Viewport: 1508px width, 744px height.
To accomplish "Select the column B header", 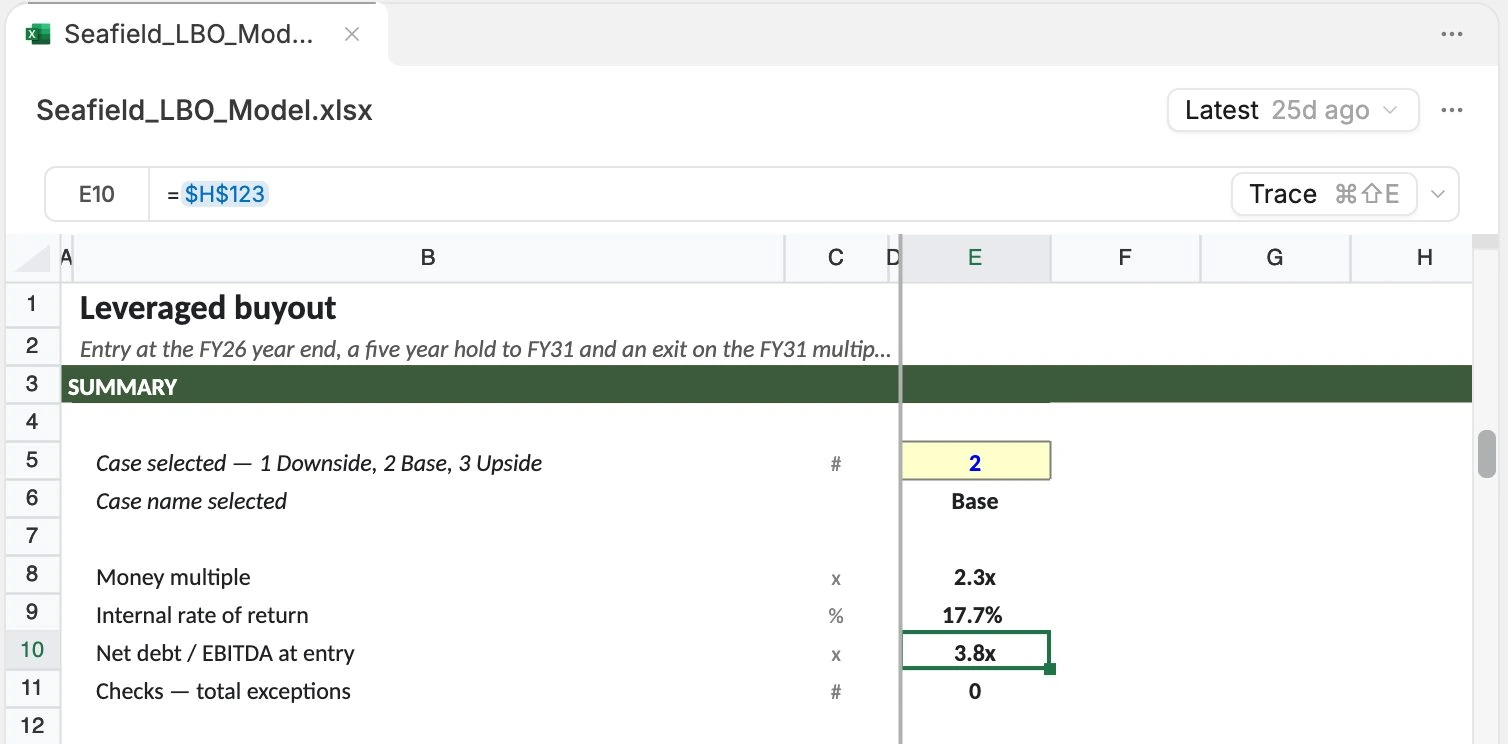I will (428, 258).
